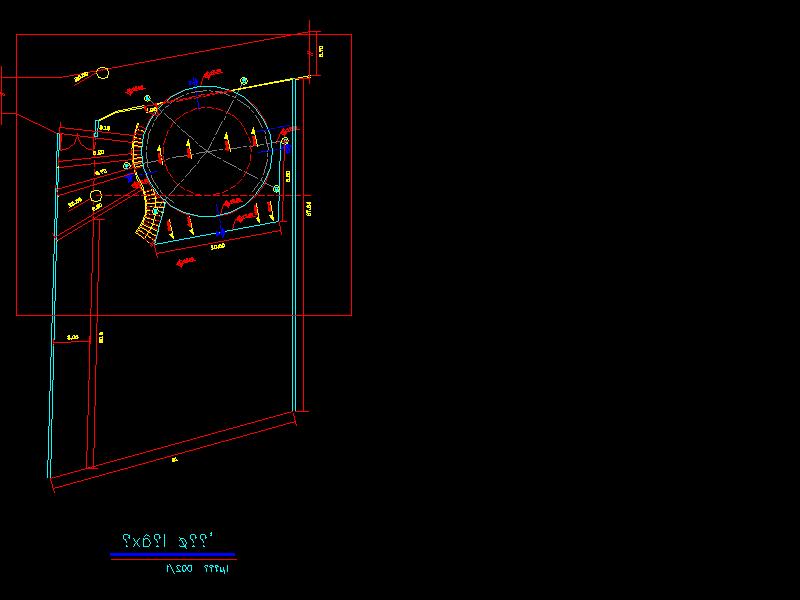The image size is (800, 600).
Task: Click the vertical dimension text on the right side
Action: [x=308, y=208]
